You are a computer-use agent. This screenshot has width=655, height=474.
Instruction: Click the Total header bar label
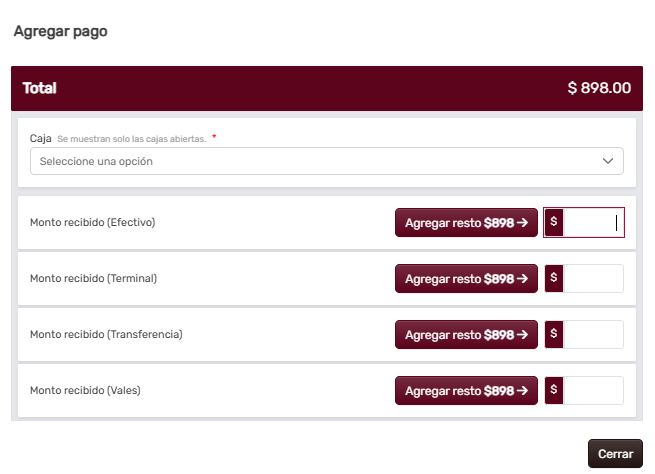tap(40, 88)
